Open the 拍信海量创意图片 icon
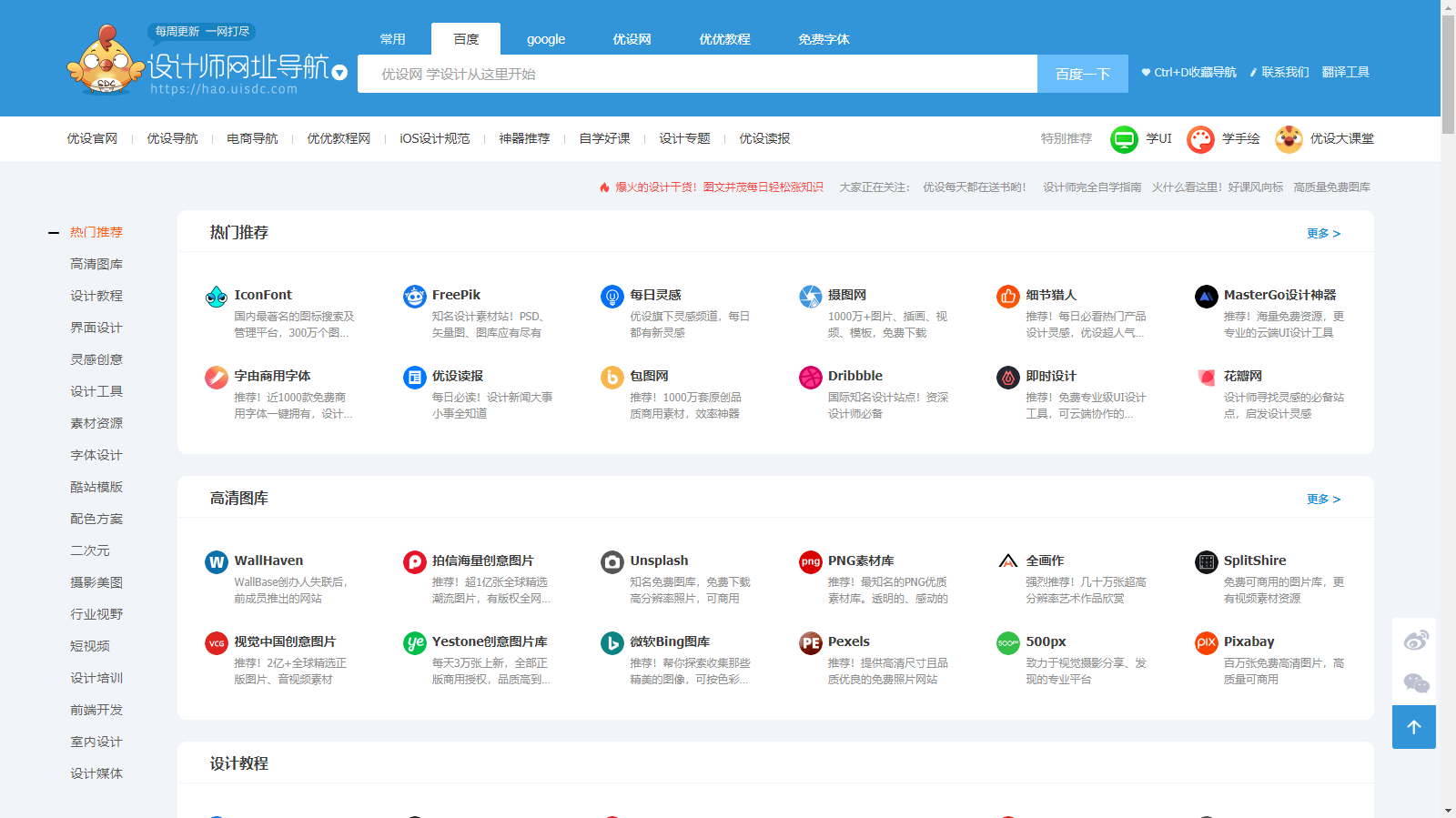This screenshot has height=818, width=1456. point(415,562)
